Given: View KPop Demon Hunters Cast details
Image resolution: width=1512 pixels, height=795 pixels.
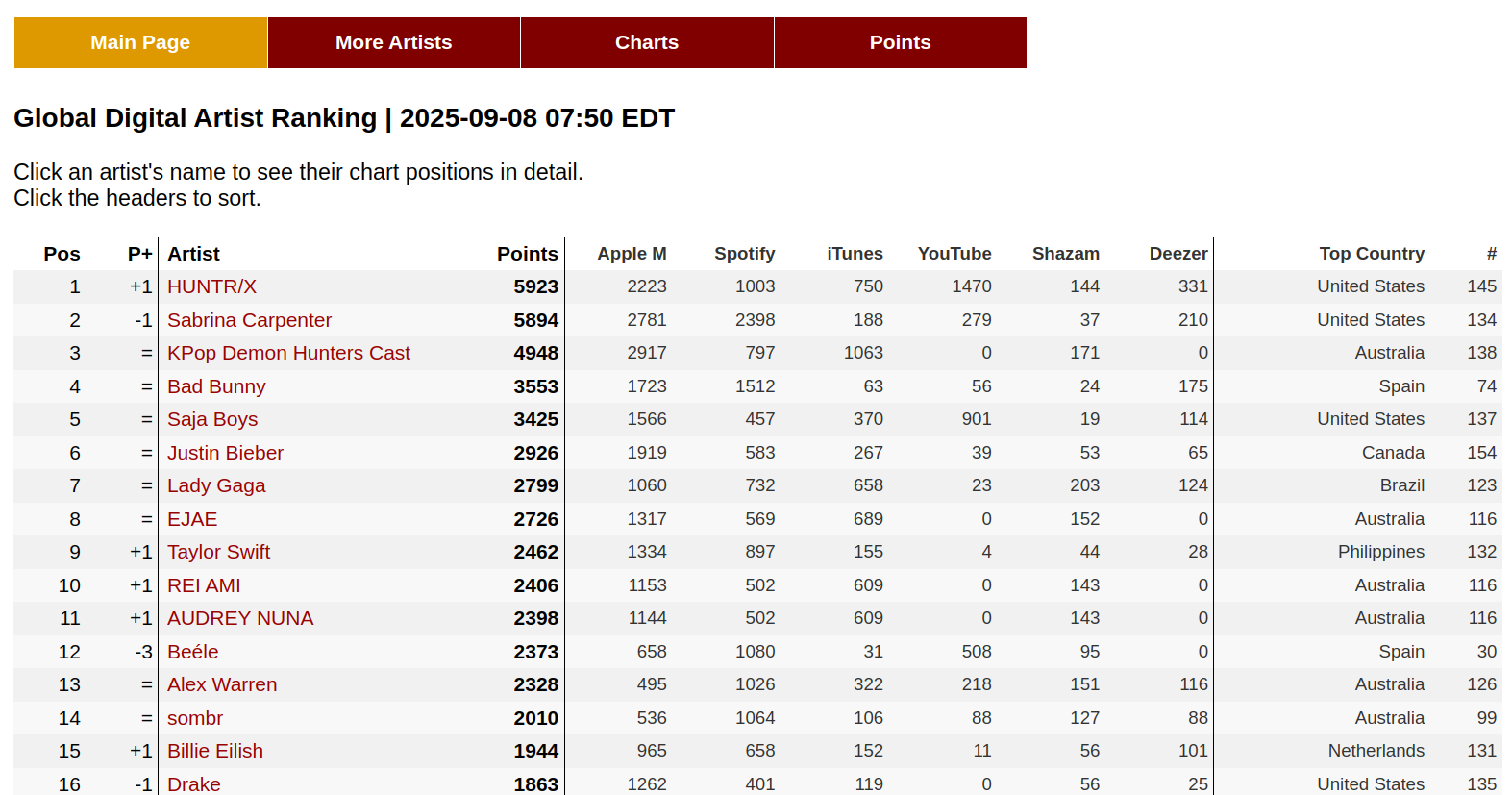Looking at the screenshot, I should pyautogui.click(x=288, y=353).
